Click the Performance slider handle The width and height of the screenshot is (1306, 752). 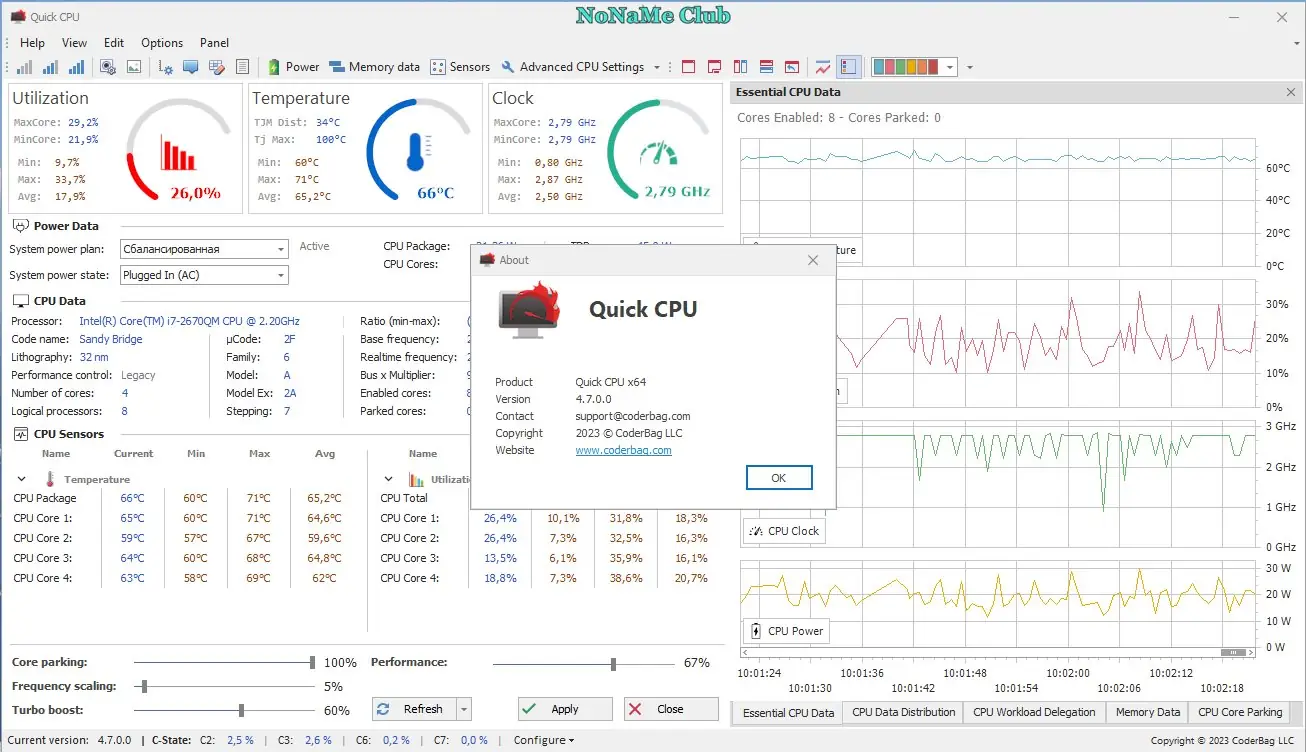click(x=614, y=663)
